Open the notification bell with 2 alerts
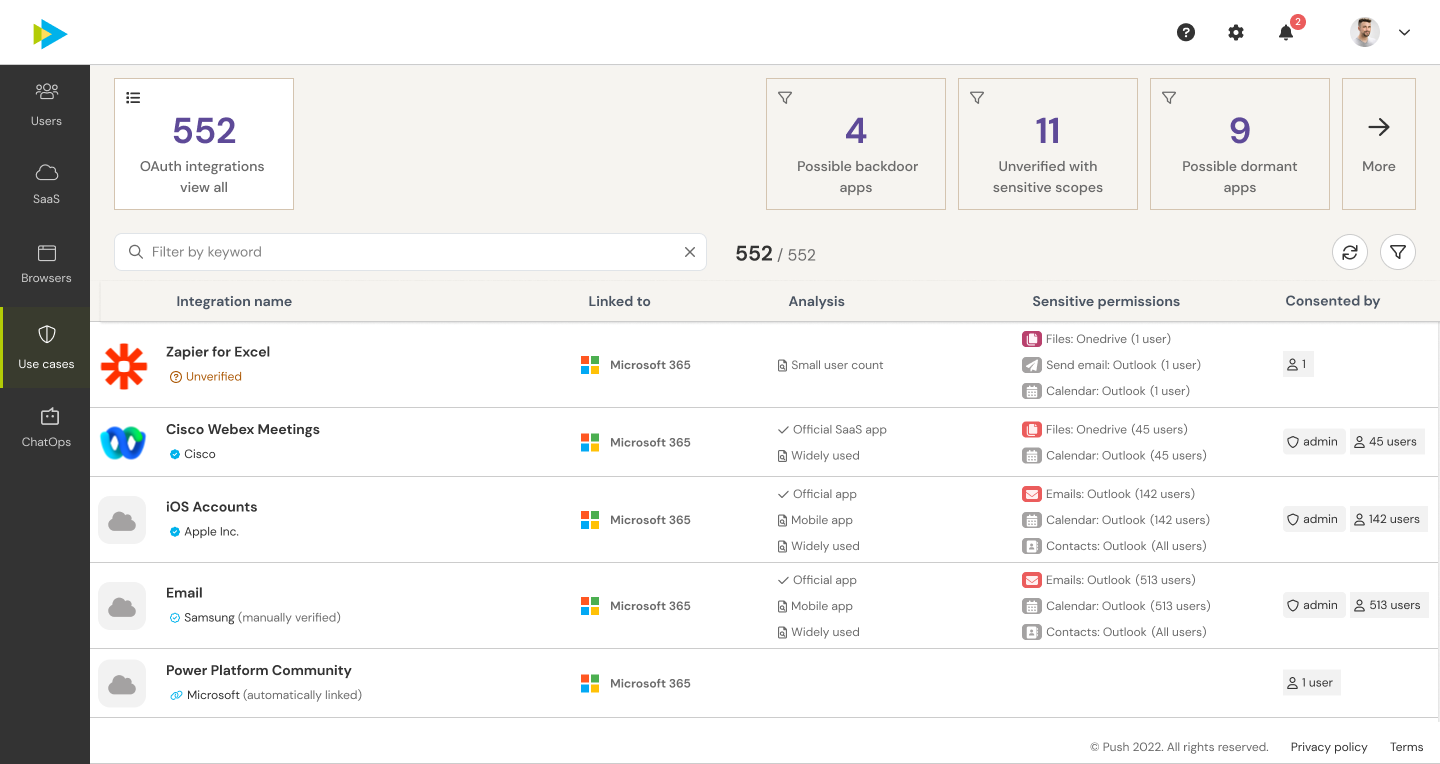1440x764 pixels. [x=1286, y=33]
